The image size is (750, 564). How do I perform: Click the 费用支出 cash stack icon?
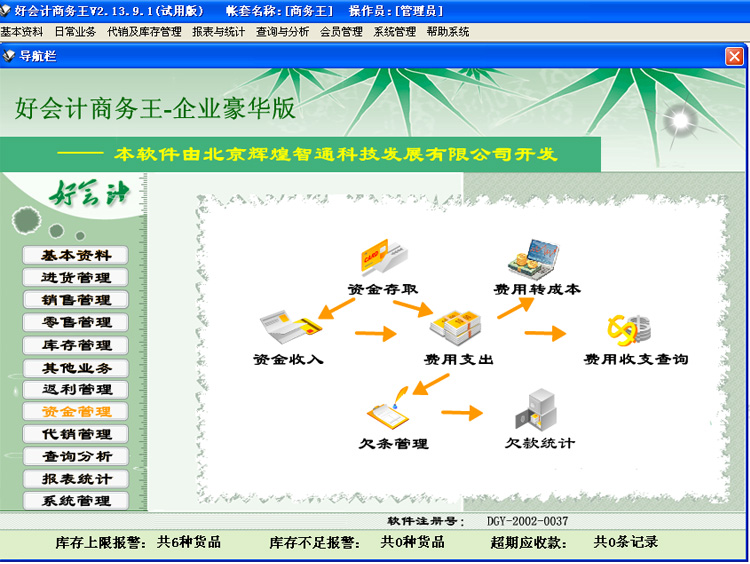coord(455,328)
